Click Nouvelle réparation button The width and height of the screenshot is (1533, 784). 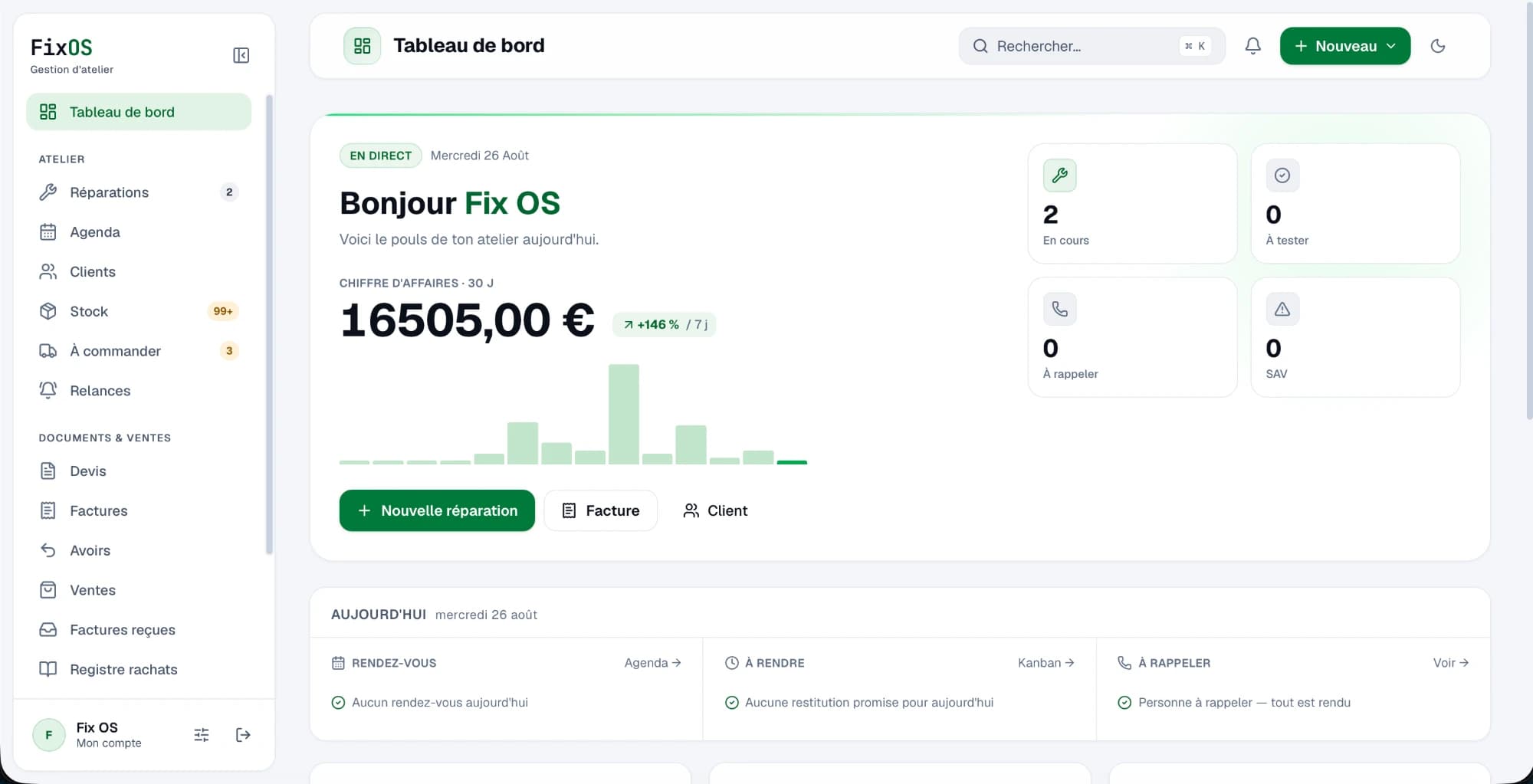coord(437,510)
